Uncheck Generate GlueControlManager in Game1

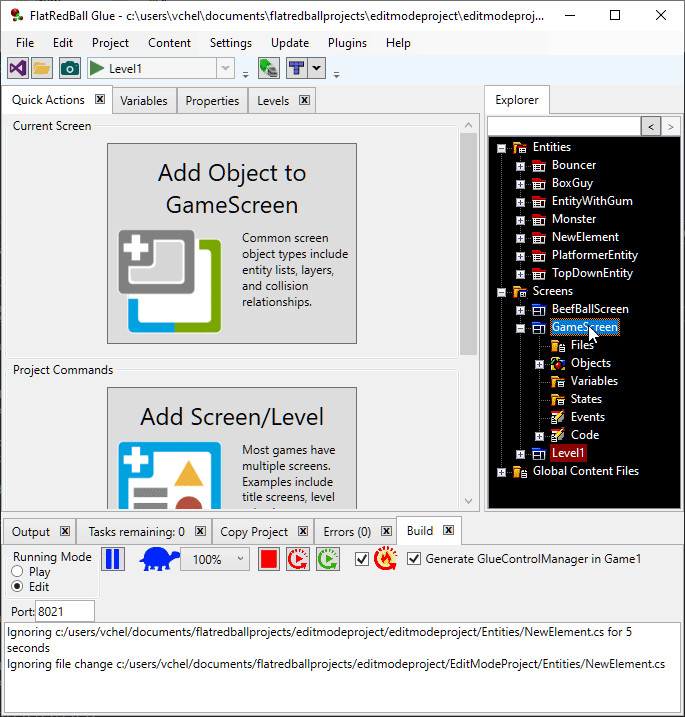pyautogui.click(x=414, y=559)
